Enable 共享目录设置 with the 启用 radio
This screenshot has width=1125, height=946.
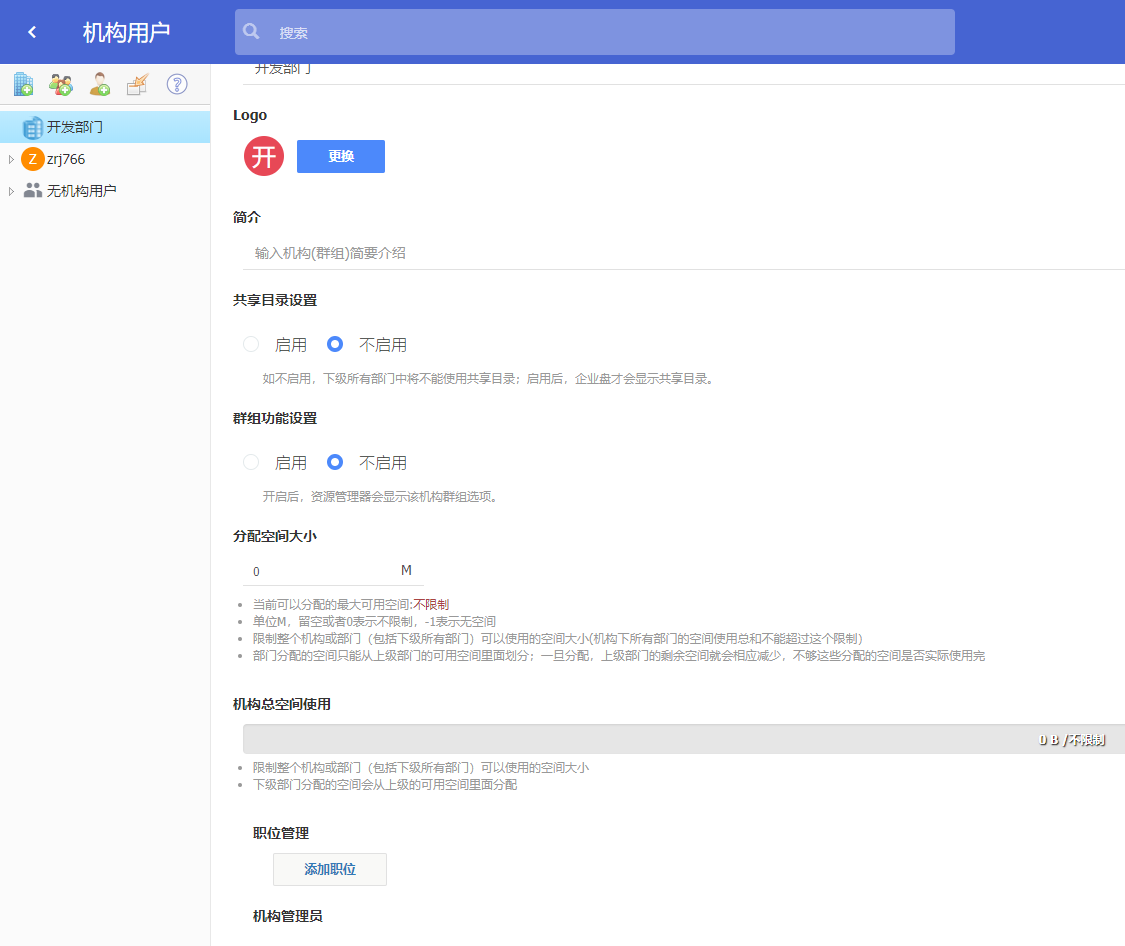(251, 344)
